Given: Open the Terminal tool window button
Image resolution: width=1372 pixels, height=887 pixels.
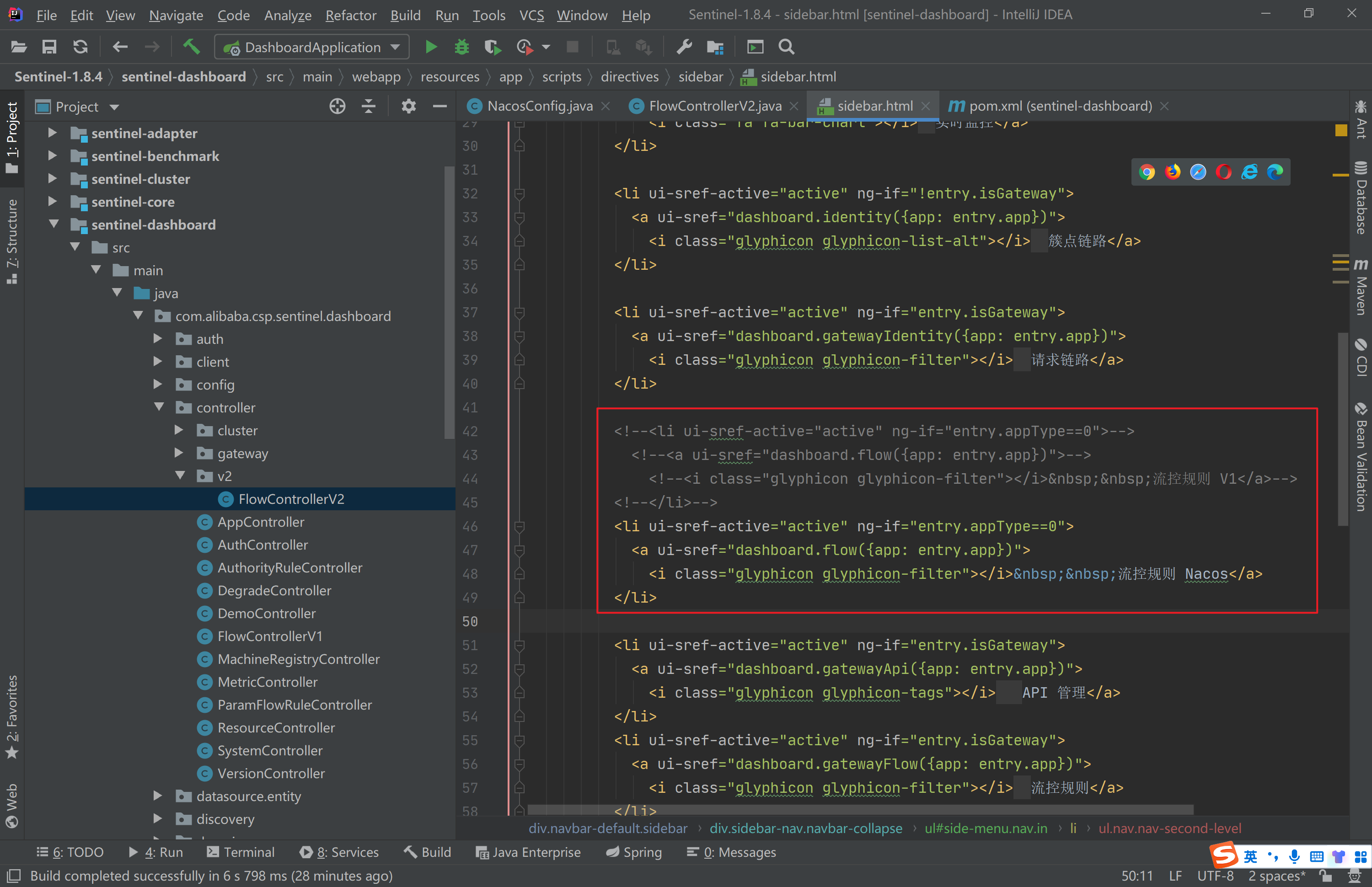Looking at the screenshot, I should point(241,852).
